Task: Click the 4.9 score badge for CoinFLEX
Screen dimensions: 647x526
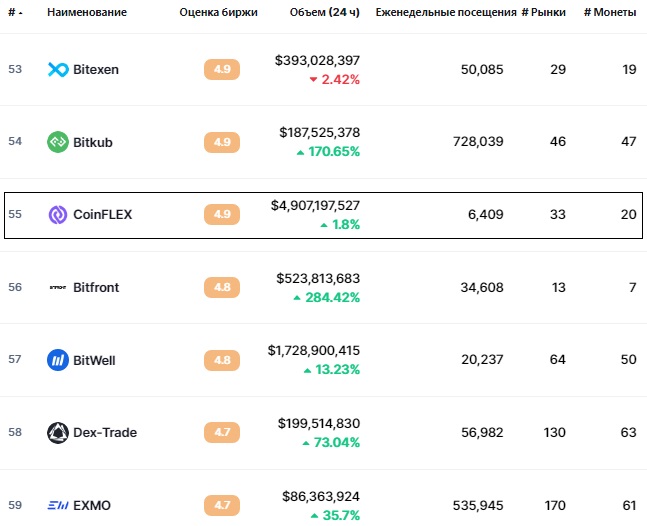Action: click(222, 215)
